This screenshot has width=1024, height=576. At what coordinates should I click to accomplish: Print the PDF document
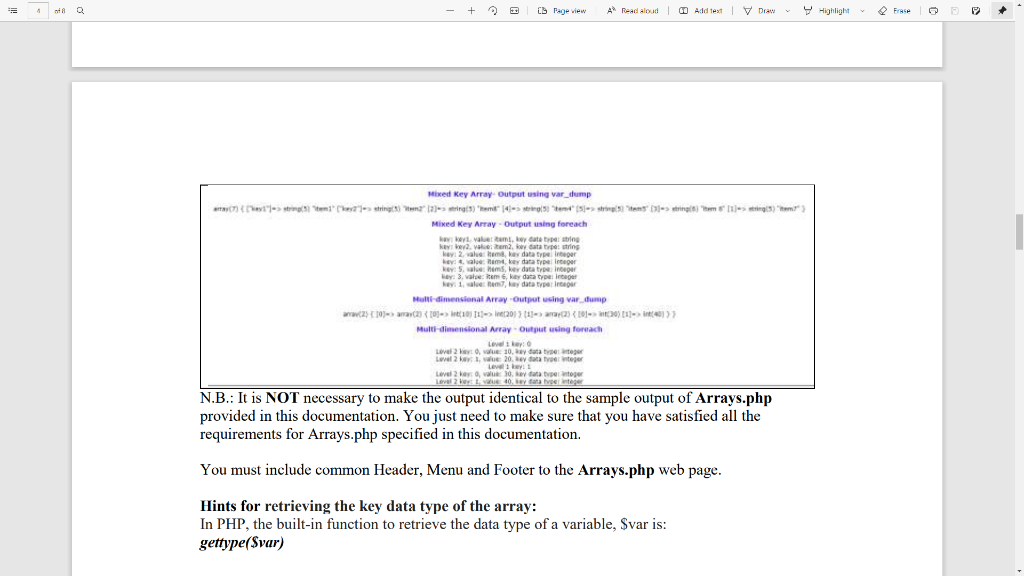coord(933,11)
